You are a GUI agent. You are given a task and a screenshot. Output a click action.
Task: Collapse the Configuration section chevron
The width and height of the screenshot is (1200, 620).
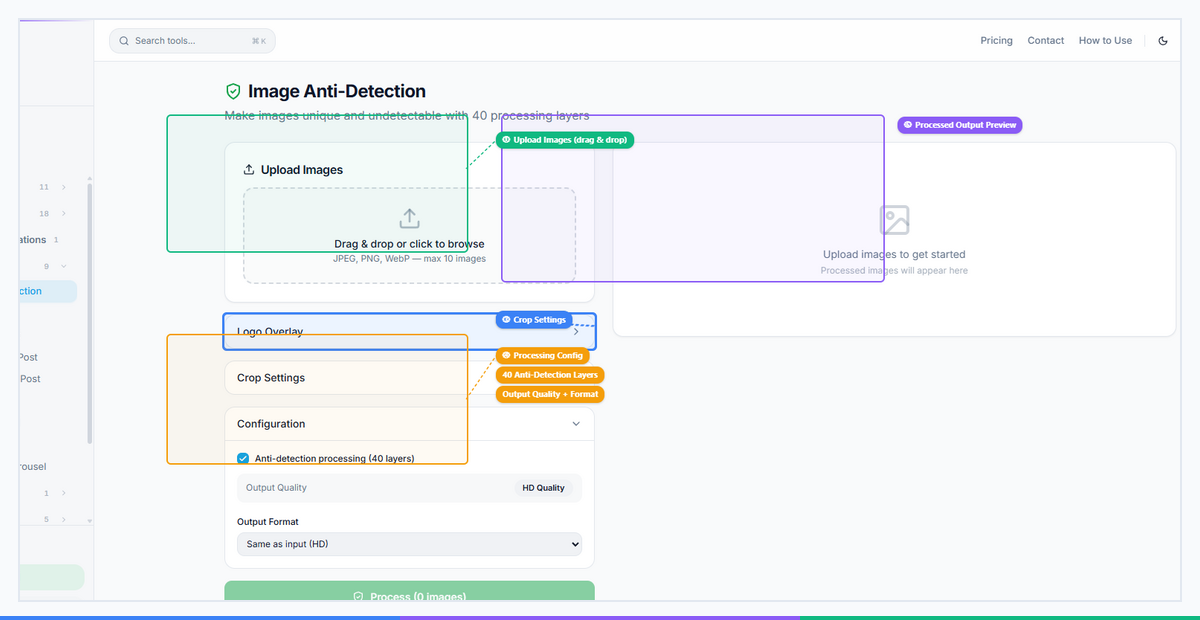coord(576,424)
